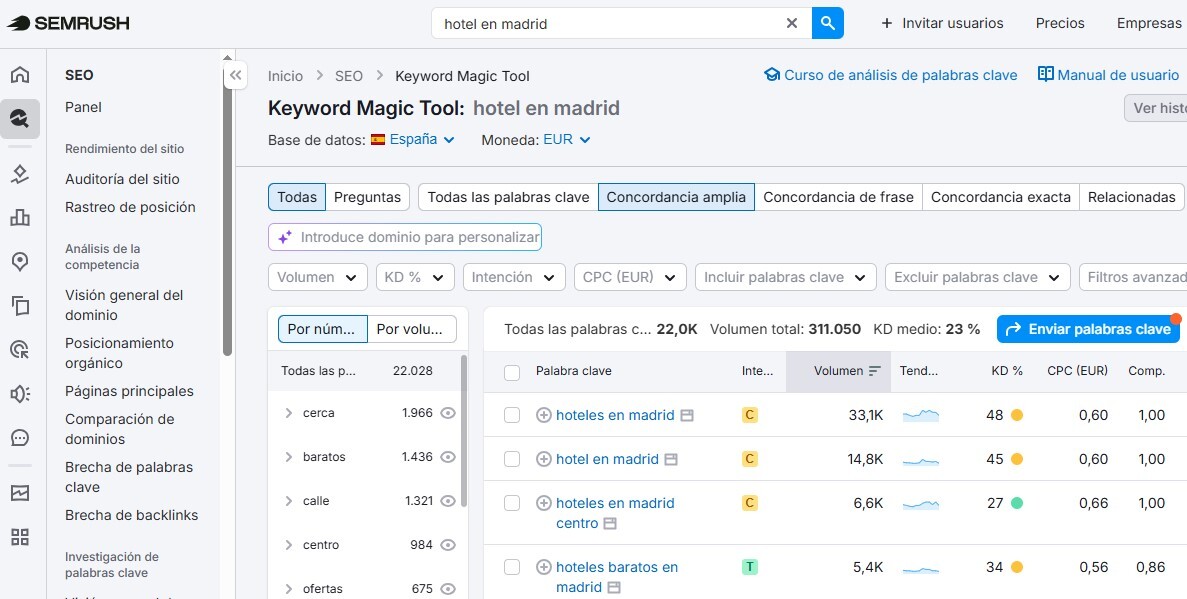Expand the calle keyword group
1187x599 pixels.
(x=288, y=501)
